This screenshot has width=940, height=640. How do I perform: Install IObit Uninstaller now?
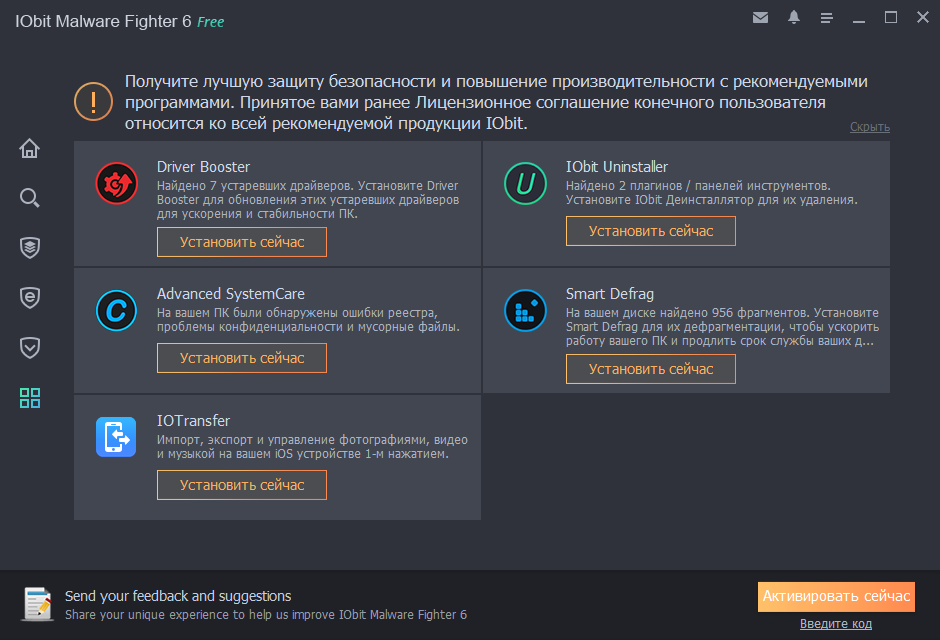click(651, 231)
